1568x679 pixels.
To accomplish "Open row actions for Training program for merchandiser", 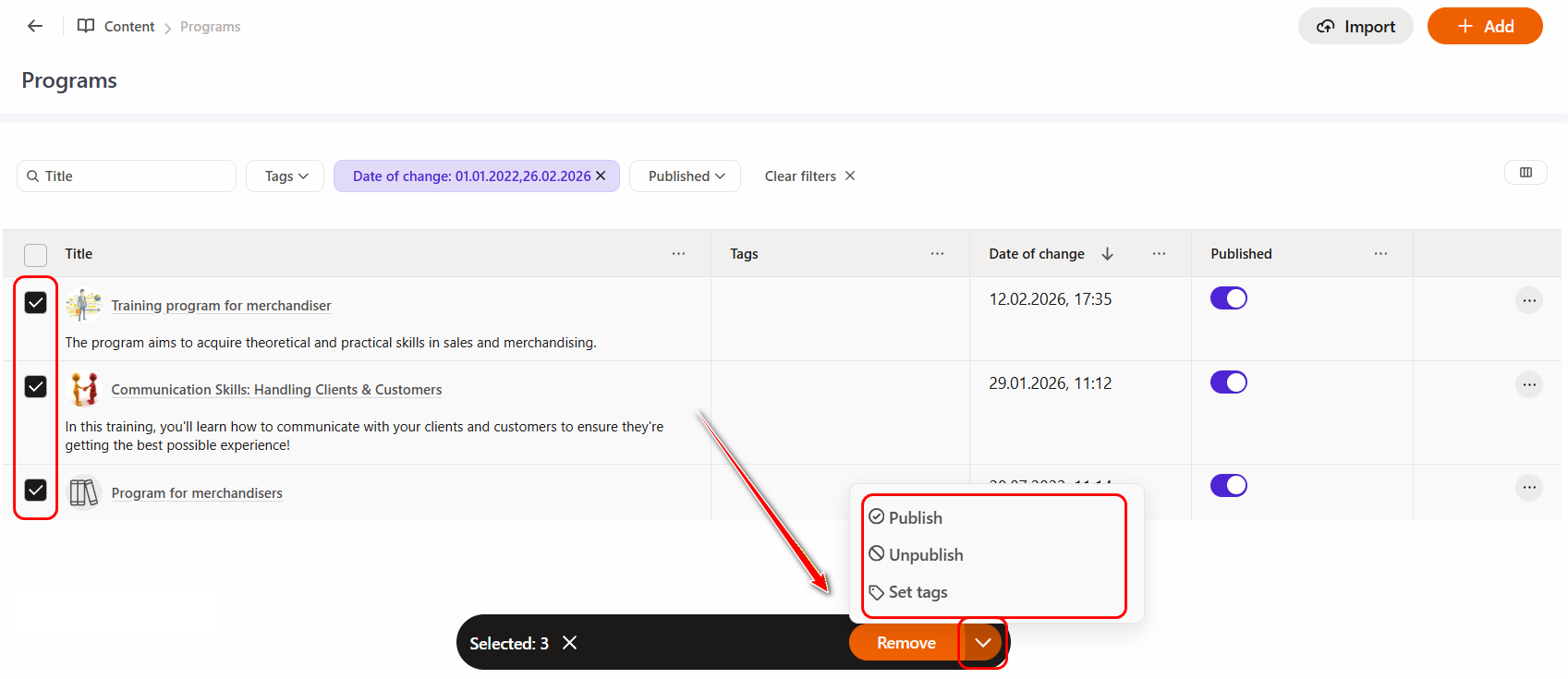I will pos(1528,300).
